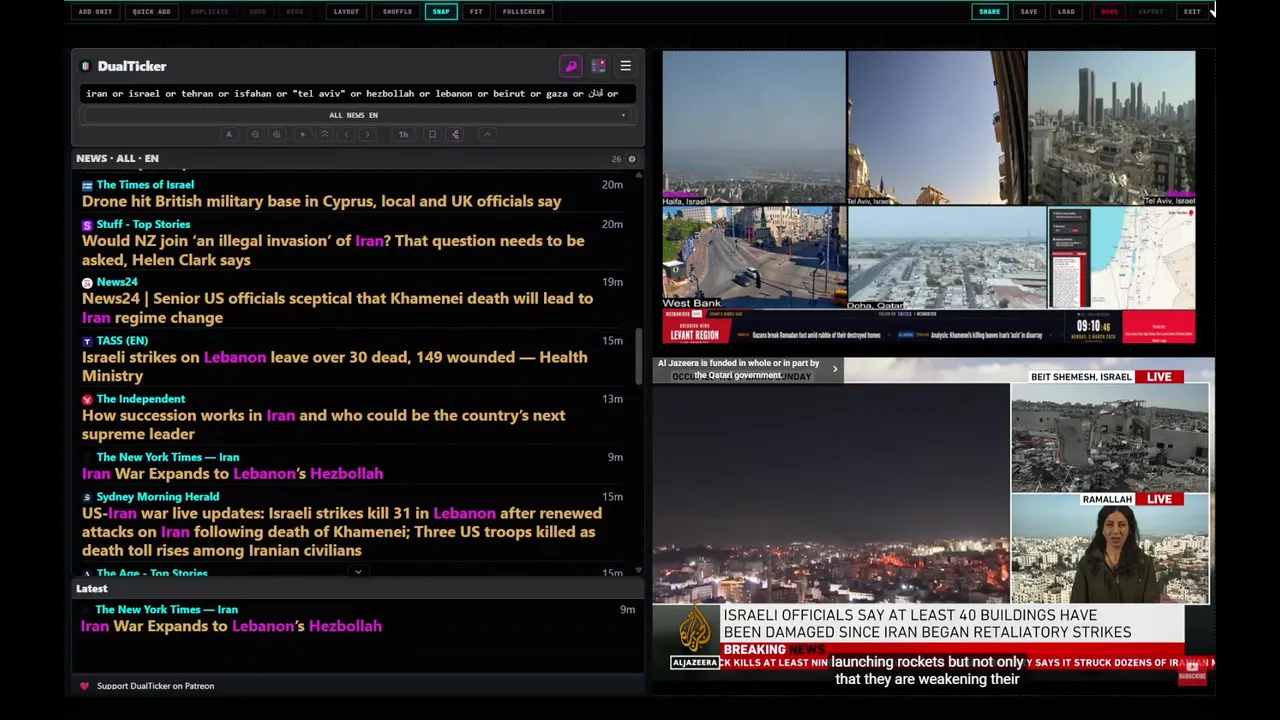Collapse the toolbar with the chevron up
Screen dimensions: 1280x720
487,134
